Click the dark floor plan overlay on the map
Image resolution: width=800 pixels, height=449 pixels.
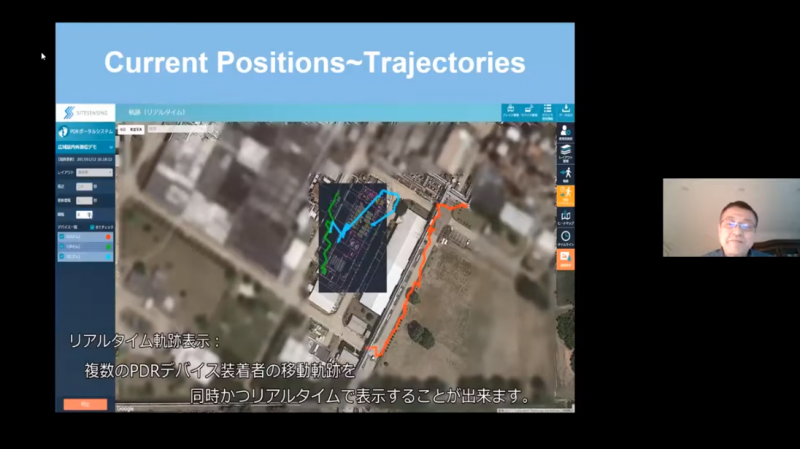click(352, 238)
